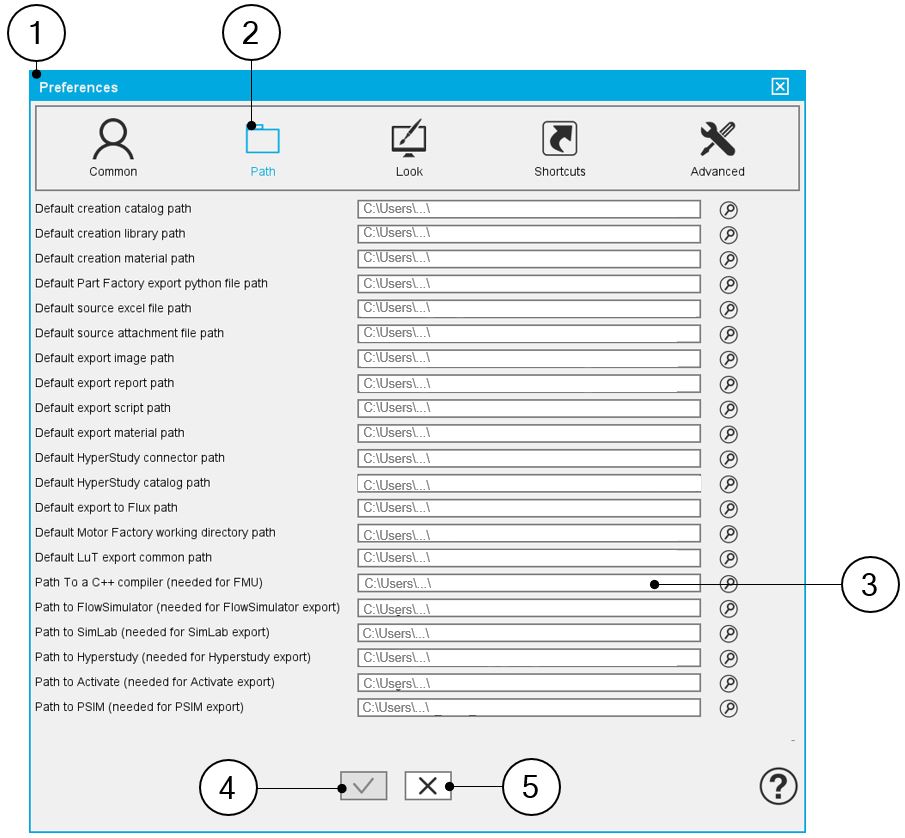Image resolution: width=905 pixels, height=838 pixels.
Task: Browse for Default export image path
Action: point(729,360)
